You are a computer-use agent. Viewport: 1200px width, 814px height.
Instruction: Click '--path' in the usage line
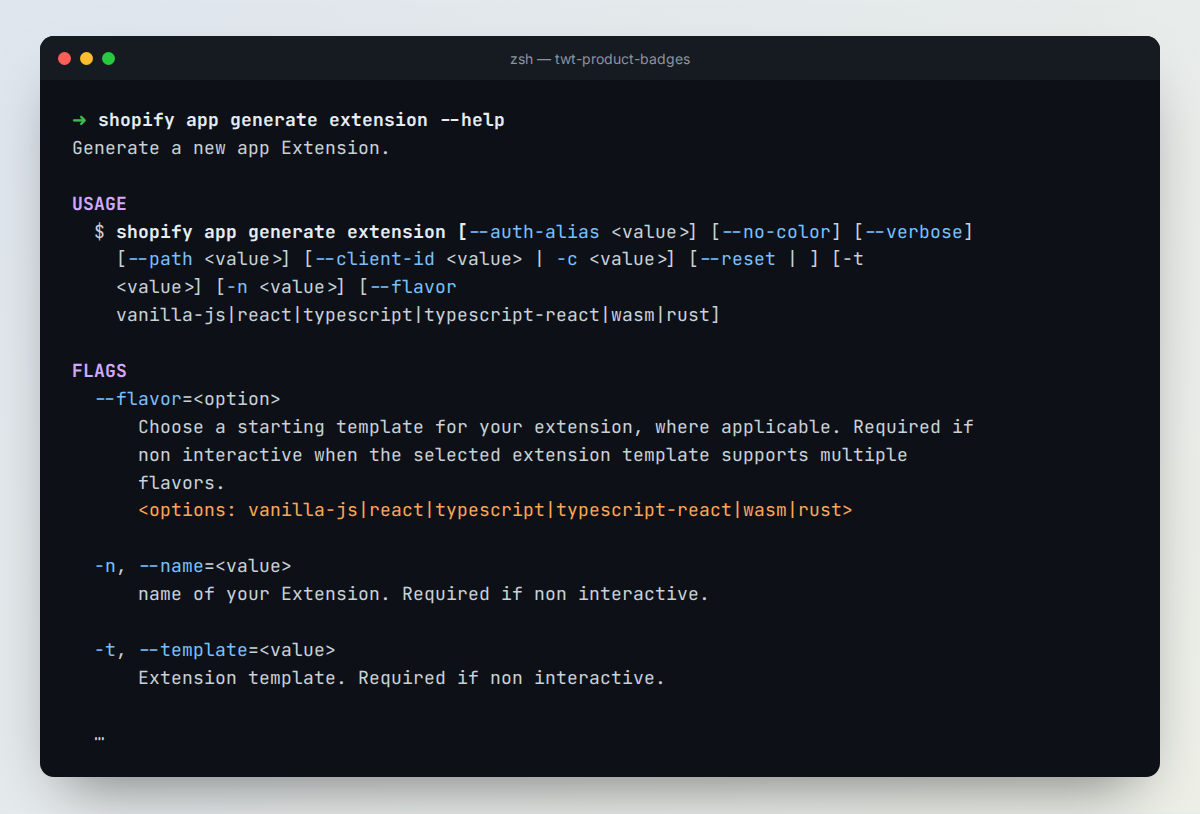pos(160,260)
